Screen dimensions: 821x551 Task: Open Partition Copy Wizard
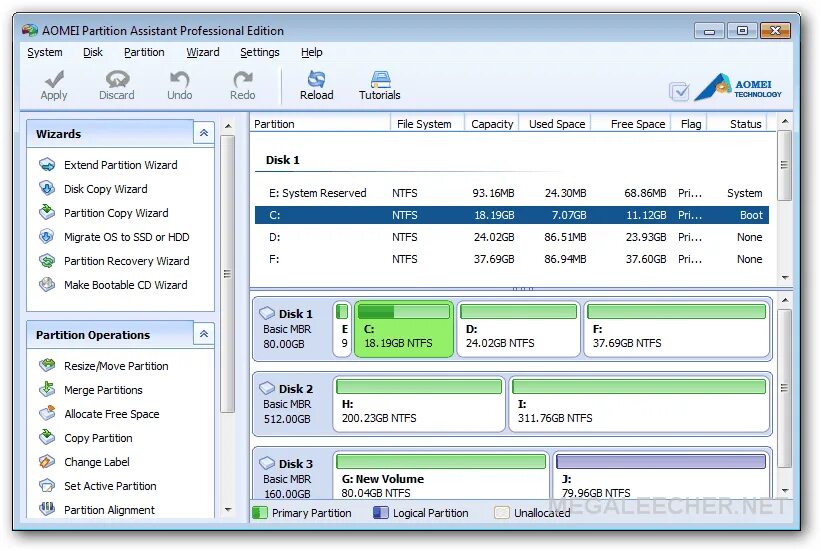(116, 213)
